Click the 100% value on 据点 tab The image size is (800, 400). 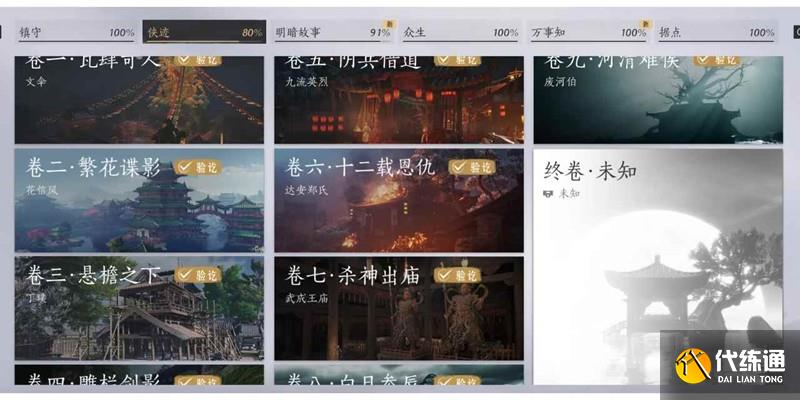tap(762, 33)
